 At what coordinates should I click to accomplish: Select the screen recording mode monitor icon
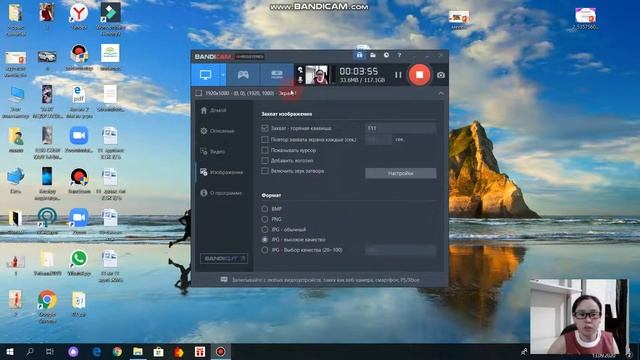pyautogui.click(x=205, y=75)
